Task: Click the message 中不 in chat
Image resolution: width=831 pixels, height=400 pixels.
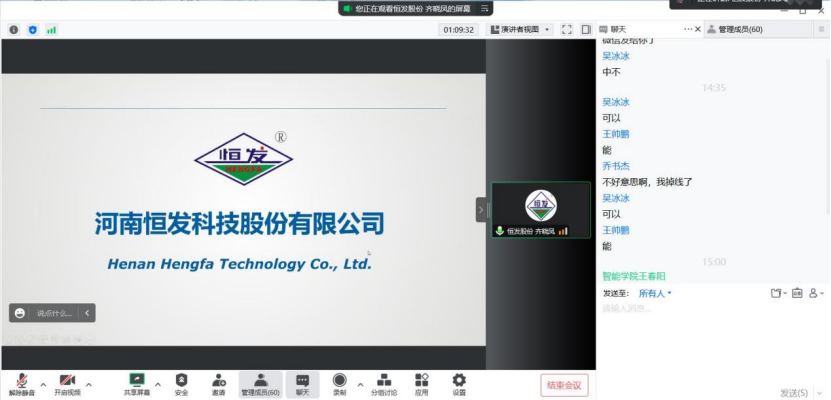Action: click(611, 72)
